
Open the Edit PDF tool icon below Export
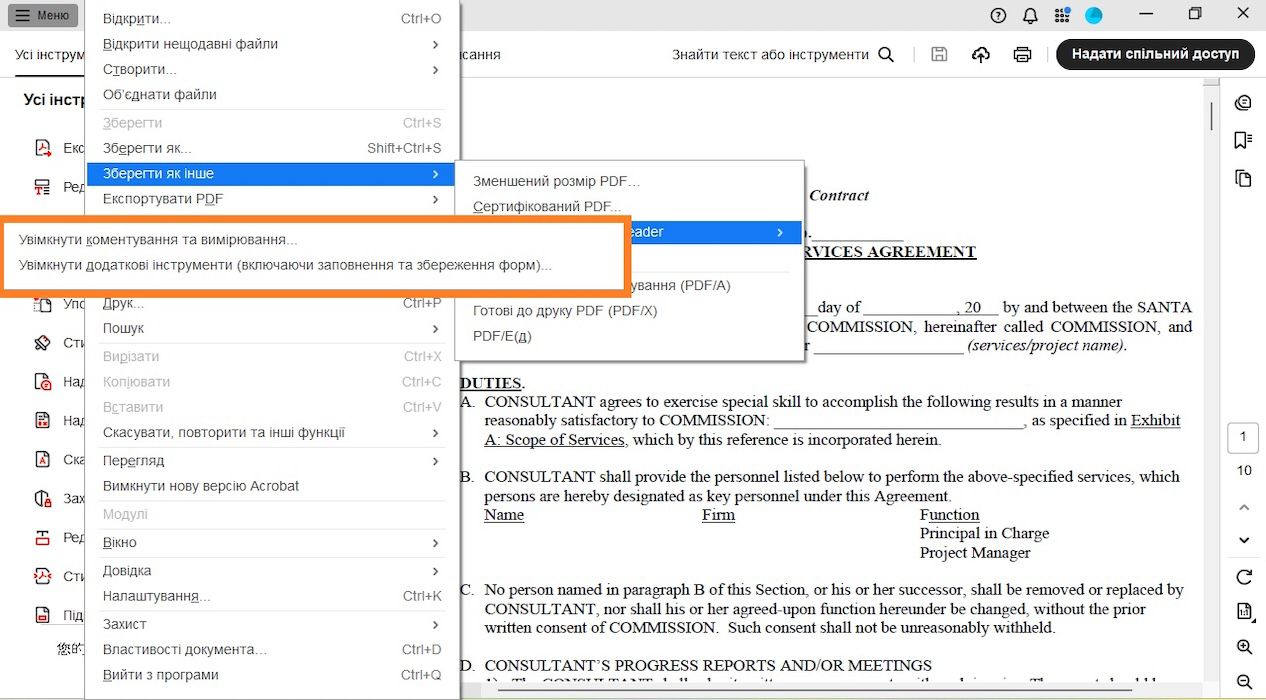[x=43, y=187]
